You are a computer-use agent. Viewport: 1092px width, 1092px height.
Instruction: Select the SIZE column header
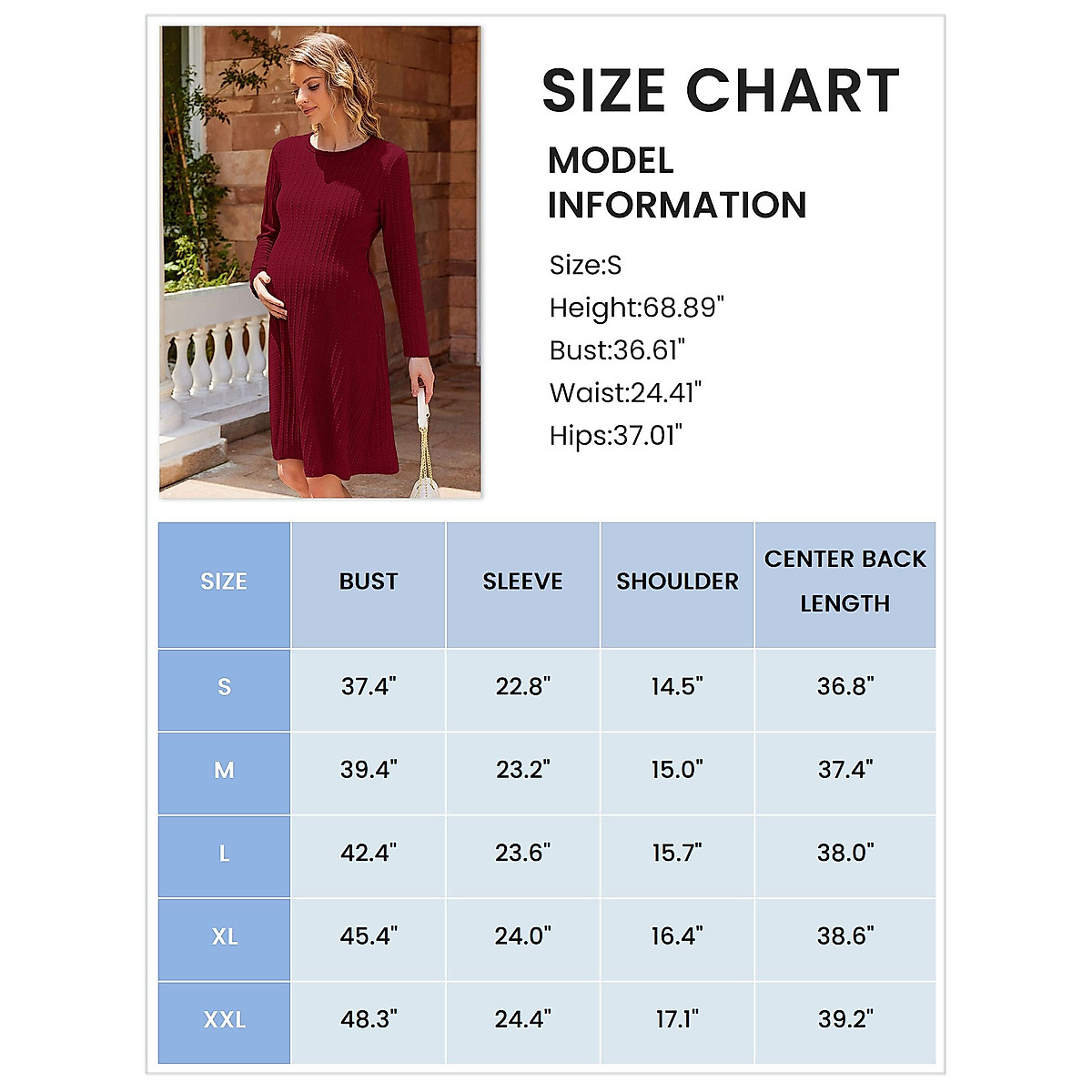click(224, 581)
